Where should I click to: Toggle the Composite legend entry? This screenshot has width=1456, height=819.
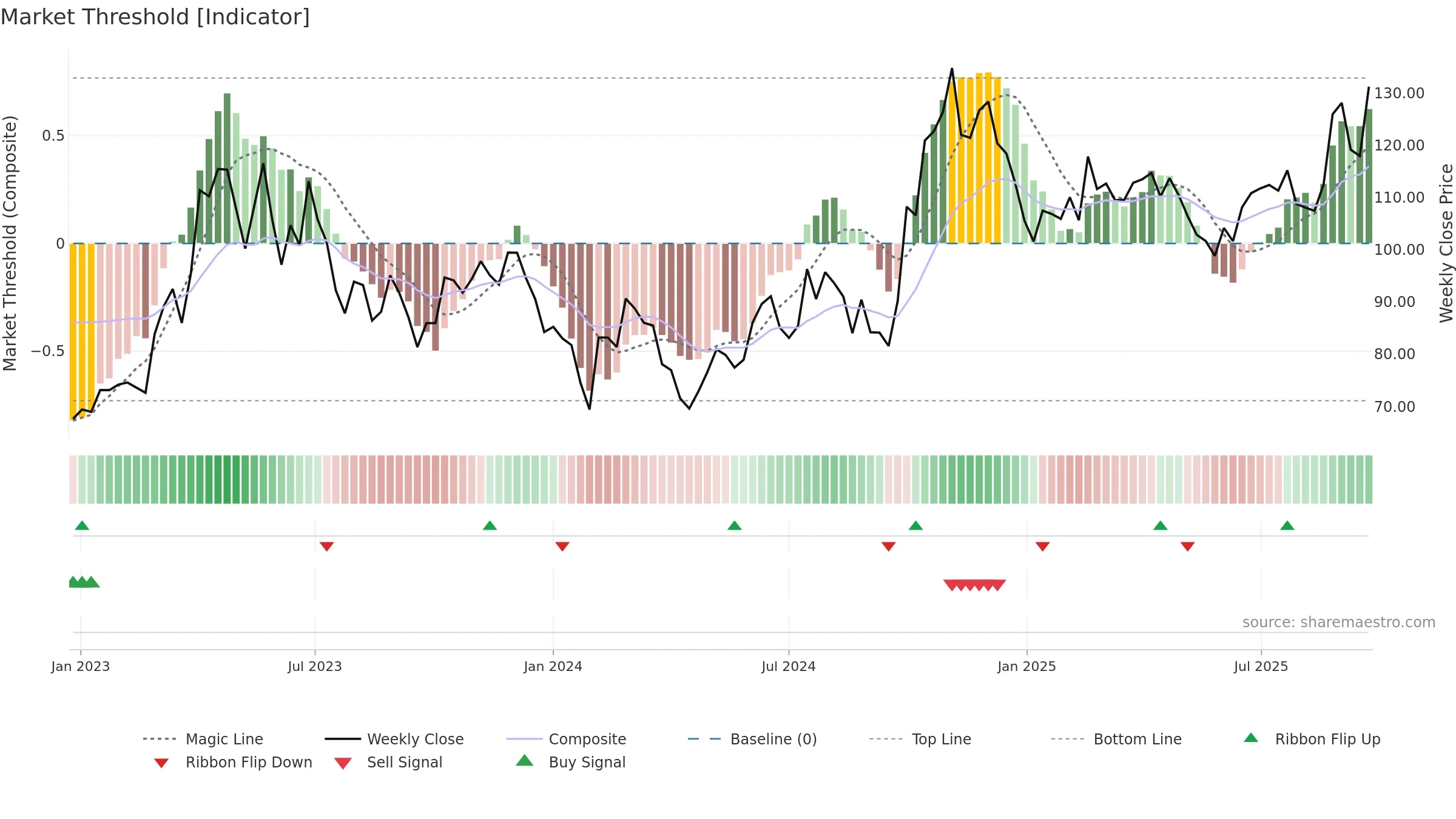pyautogui.click(x=566, y=739)
